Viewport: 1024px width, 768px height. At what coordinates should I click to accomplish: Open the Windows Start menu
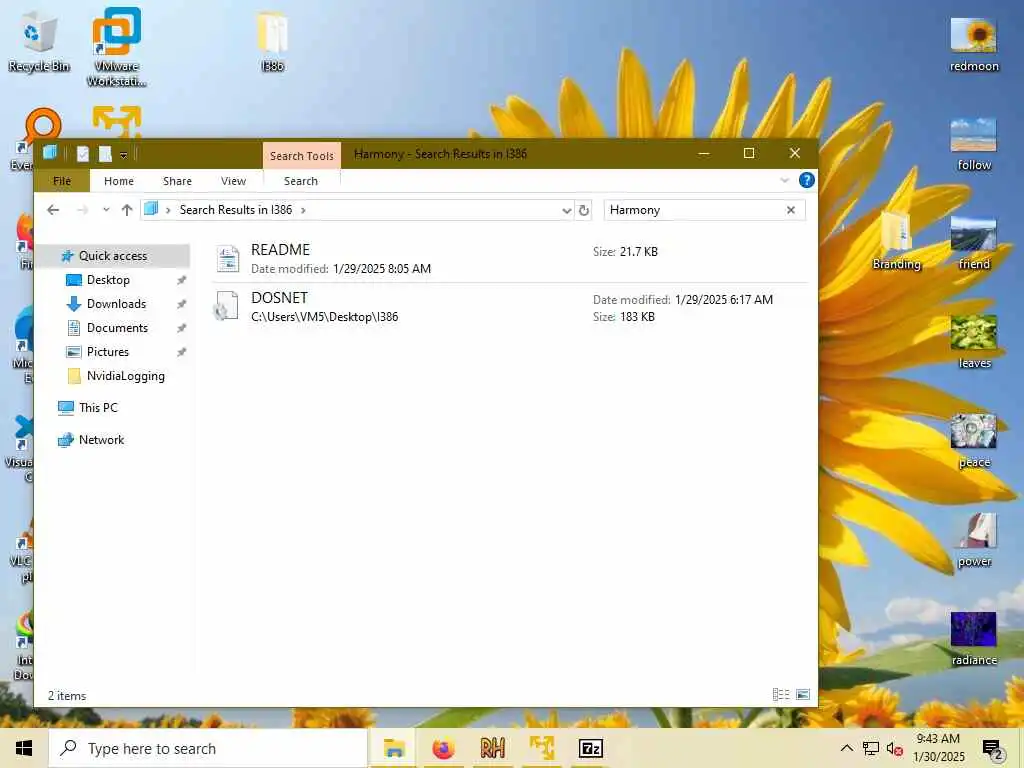[x=24, y=748]
